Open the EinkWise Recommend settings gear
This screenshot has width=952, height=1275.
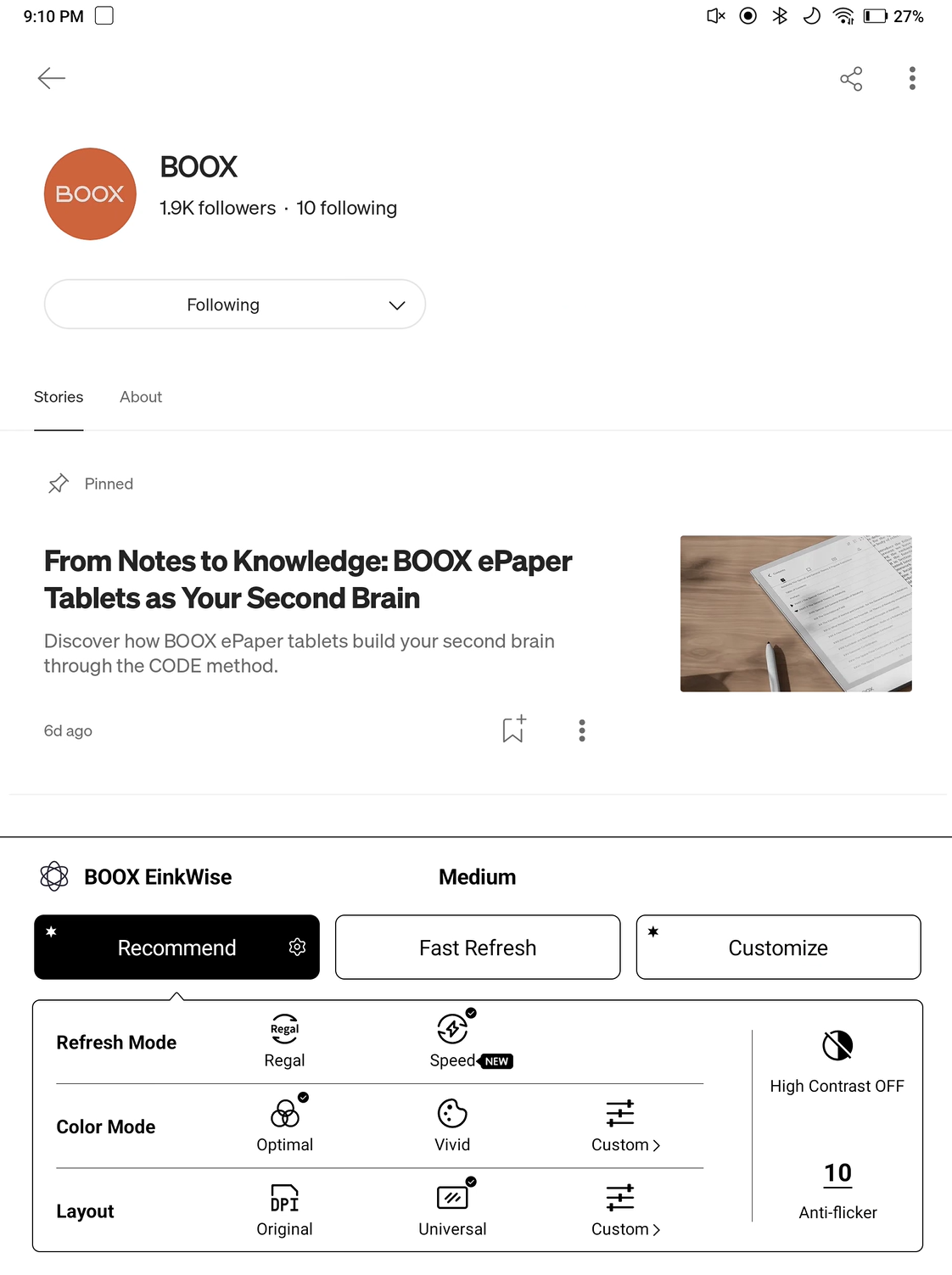click(x=297, y=947)
